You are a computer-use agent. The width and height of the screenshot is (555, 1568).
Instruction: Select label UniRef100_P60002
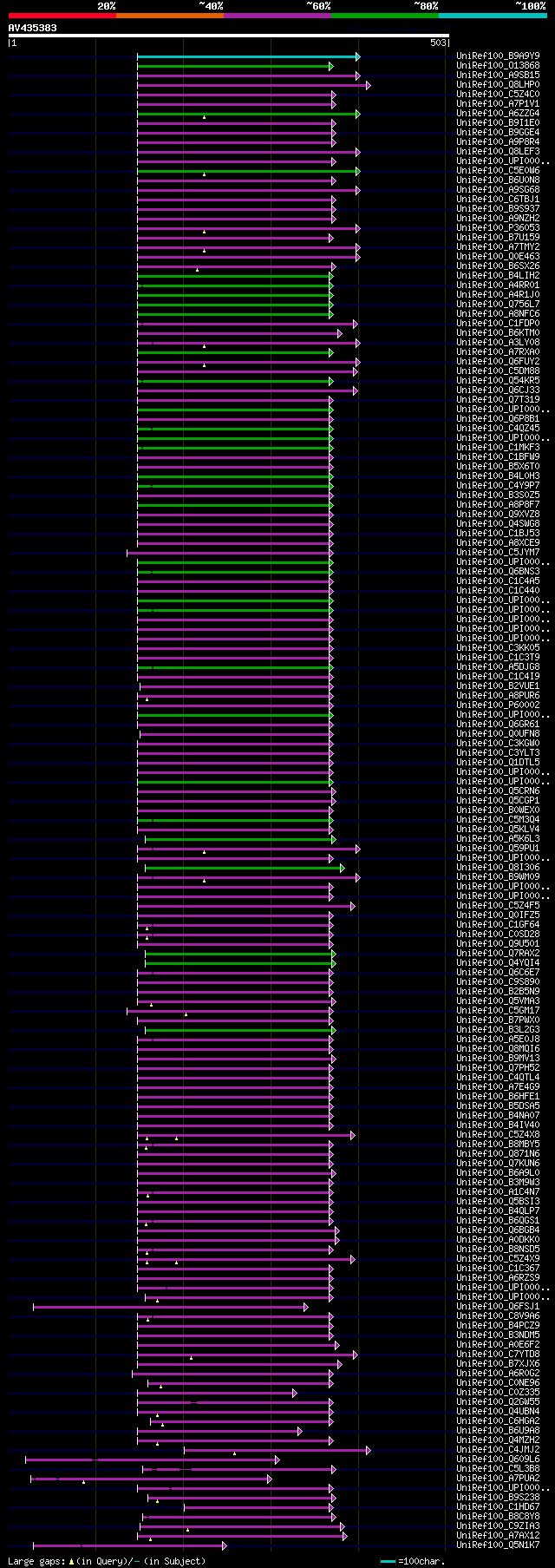[498, 705]
